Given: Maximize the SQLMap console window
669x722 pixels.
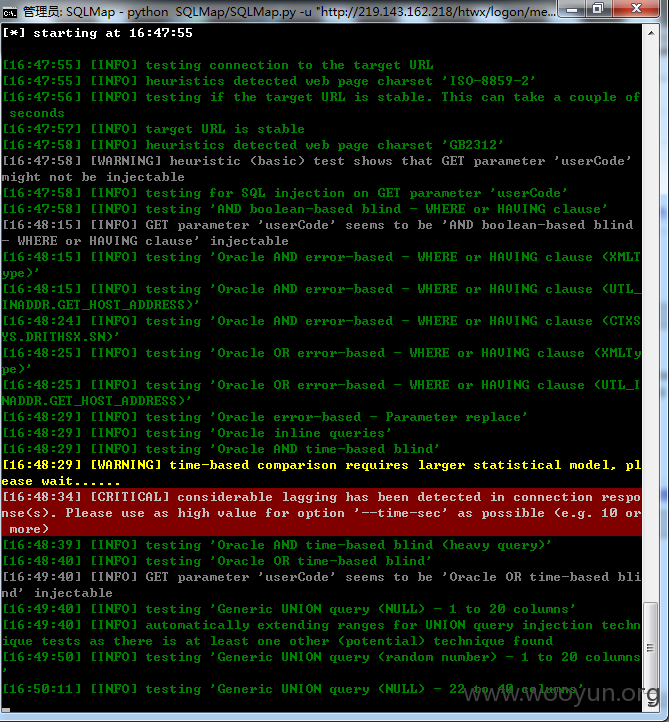Looking at the screenshot, I should click(598, 9).
